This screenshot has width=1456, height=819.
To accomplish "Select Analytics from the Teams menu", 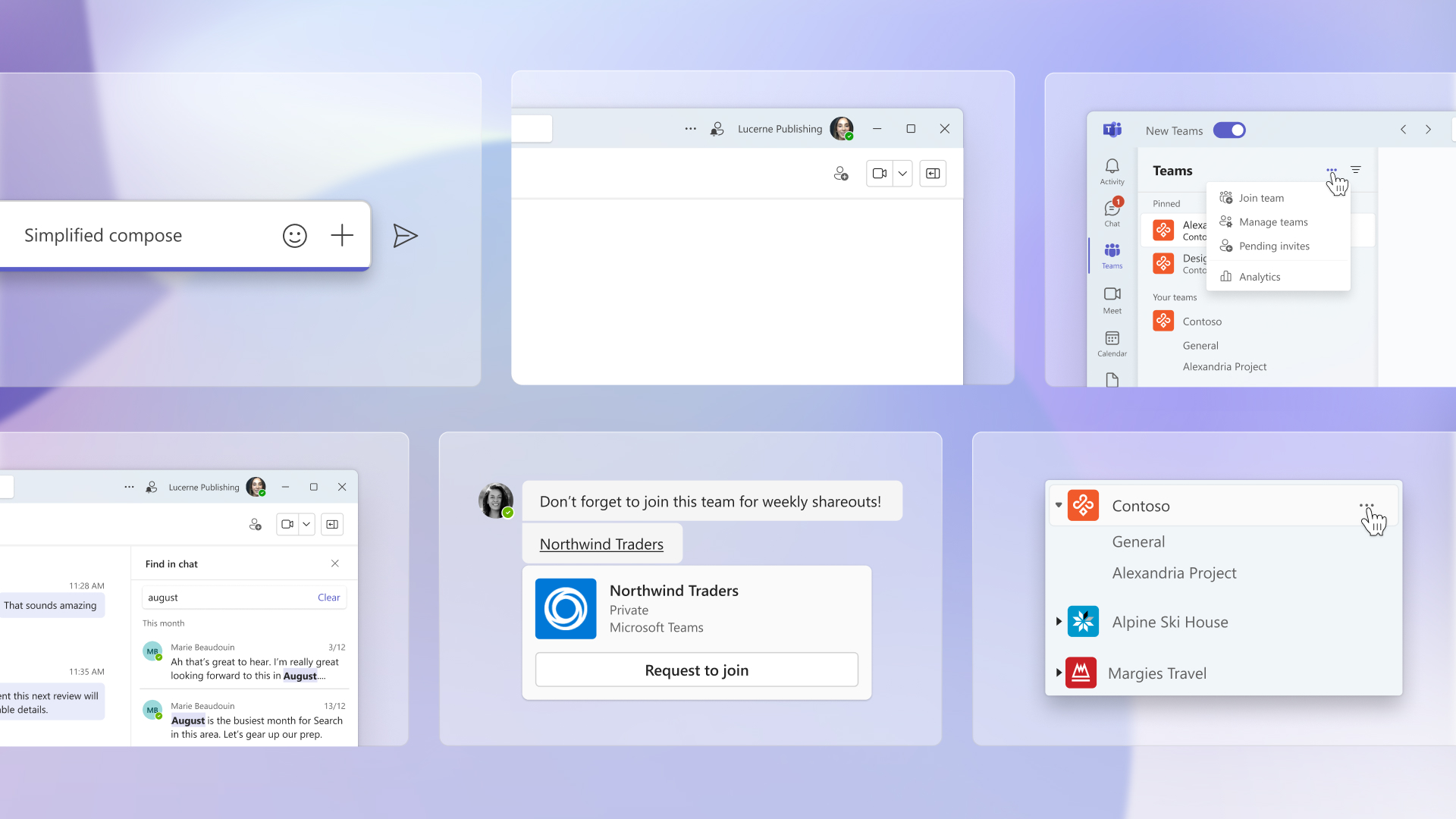I will (x=1257, y=276).
